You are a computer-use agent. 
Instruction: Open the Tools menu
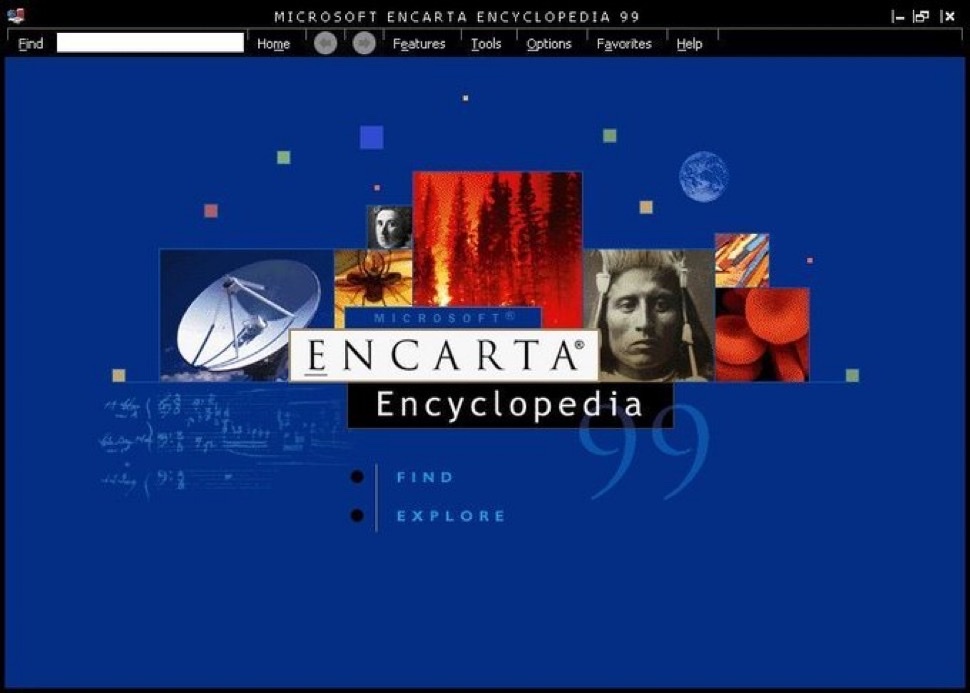(486, 44)
